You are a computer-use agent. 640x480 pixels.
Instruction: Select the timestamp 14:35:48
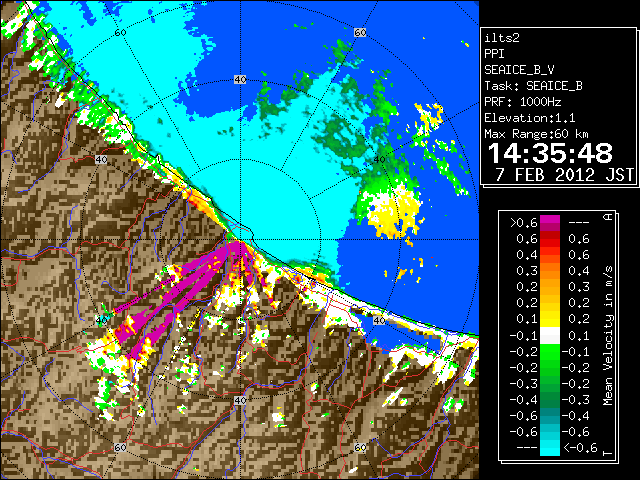pos(550,153)
